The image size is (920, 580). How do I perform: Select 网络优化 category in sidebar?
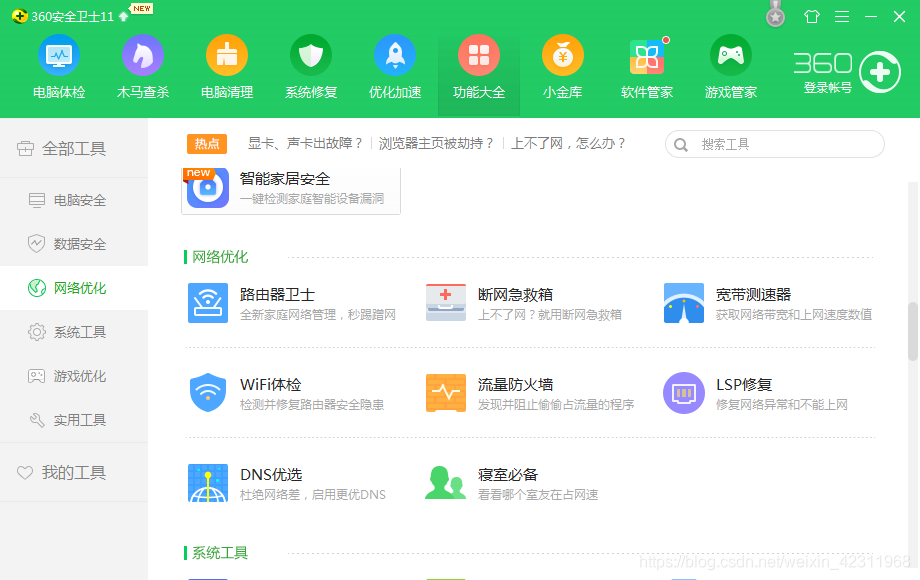click(74, 288)
